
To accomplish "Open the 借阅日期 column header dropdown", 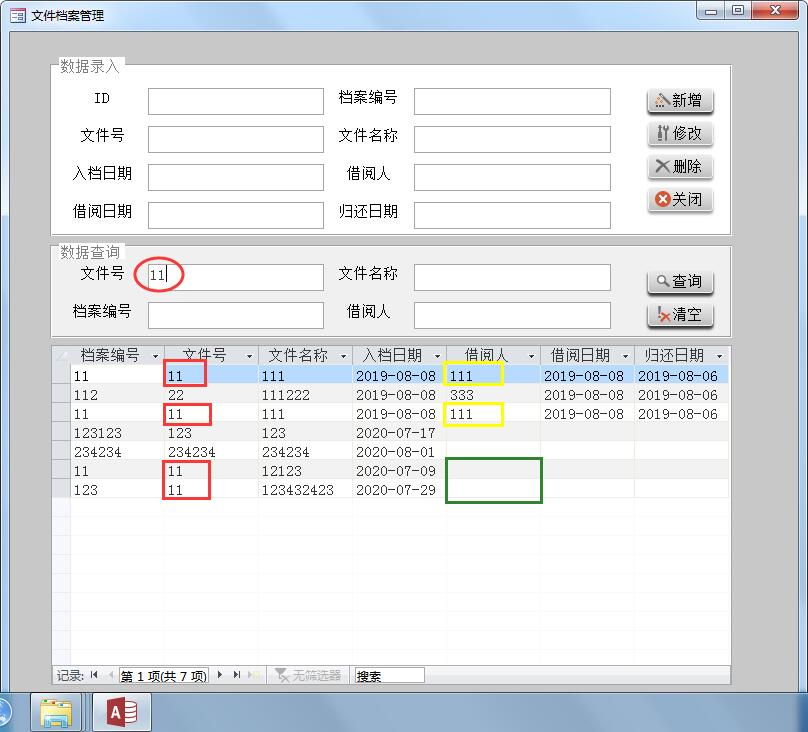I will point(626,356).
